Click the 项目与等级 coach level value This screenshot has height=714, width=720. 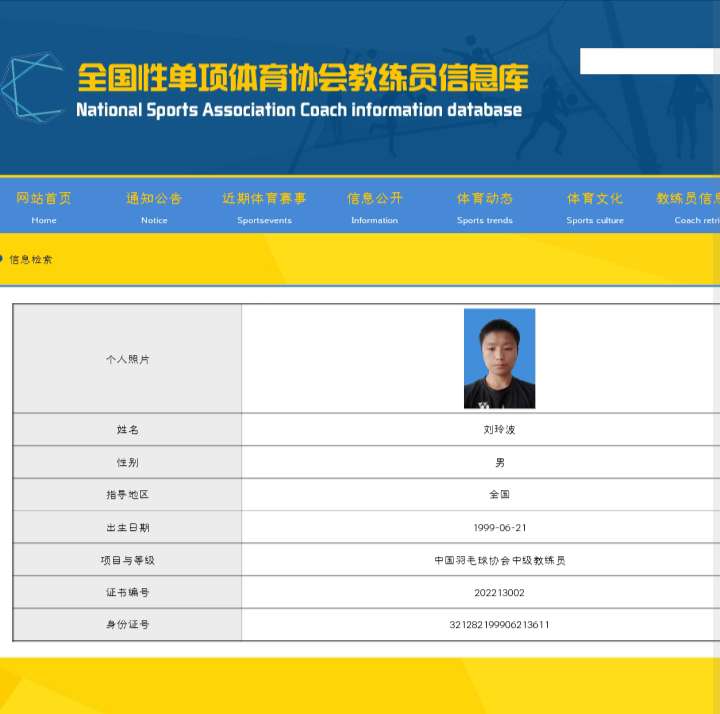click(499, 560)
